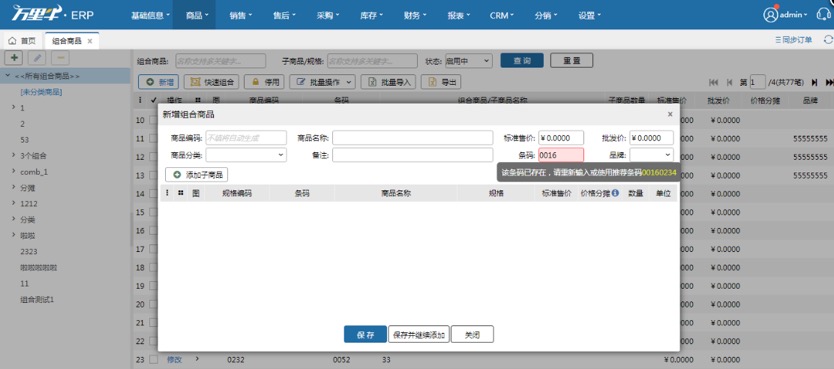Switch to the 首页 tab
Screen dimensions: 834x369
[22, 41]
